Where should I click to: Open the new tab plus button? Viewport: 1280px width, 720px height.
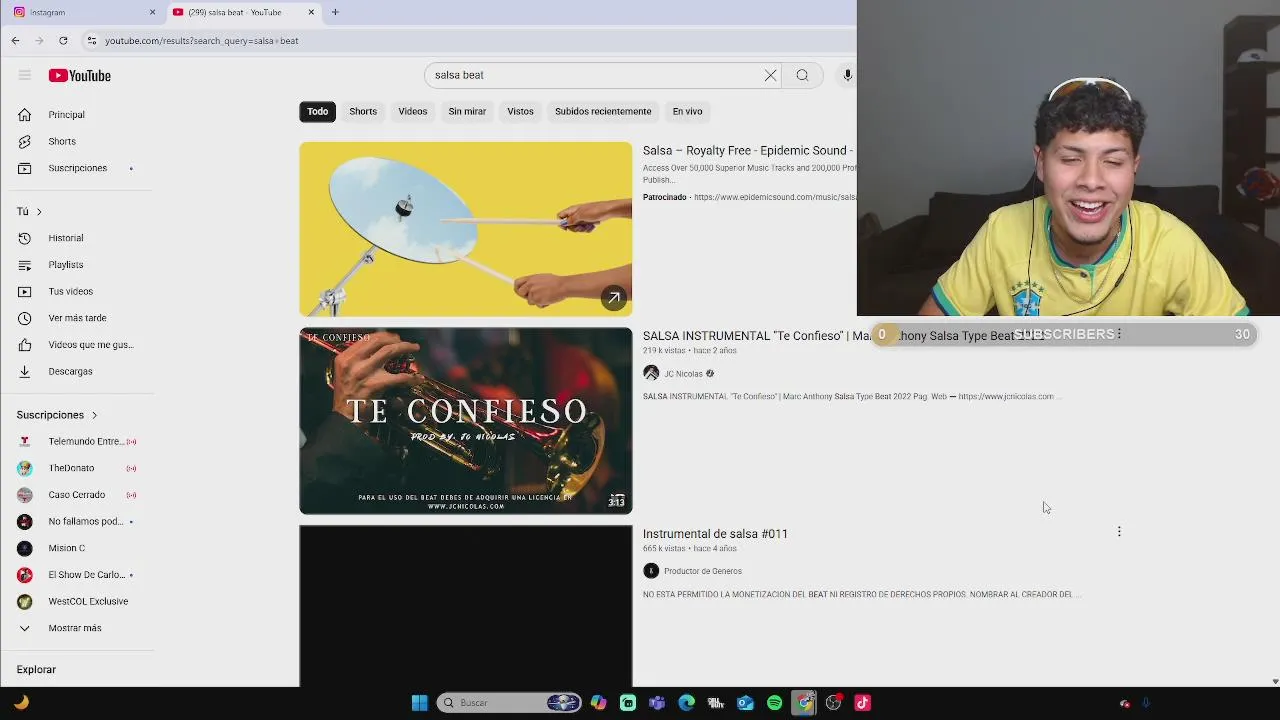tap(335, 12)
